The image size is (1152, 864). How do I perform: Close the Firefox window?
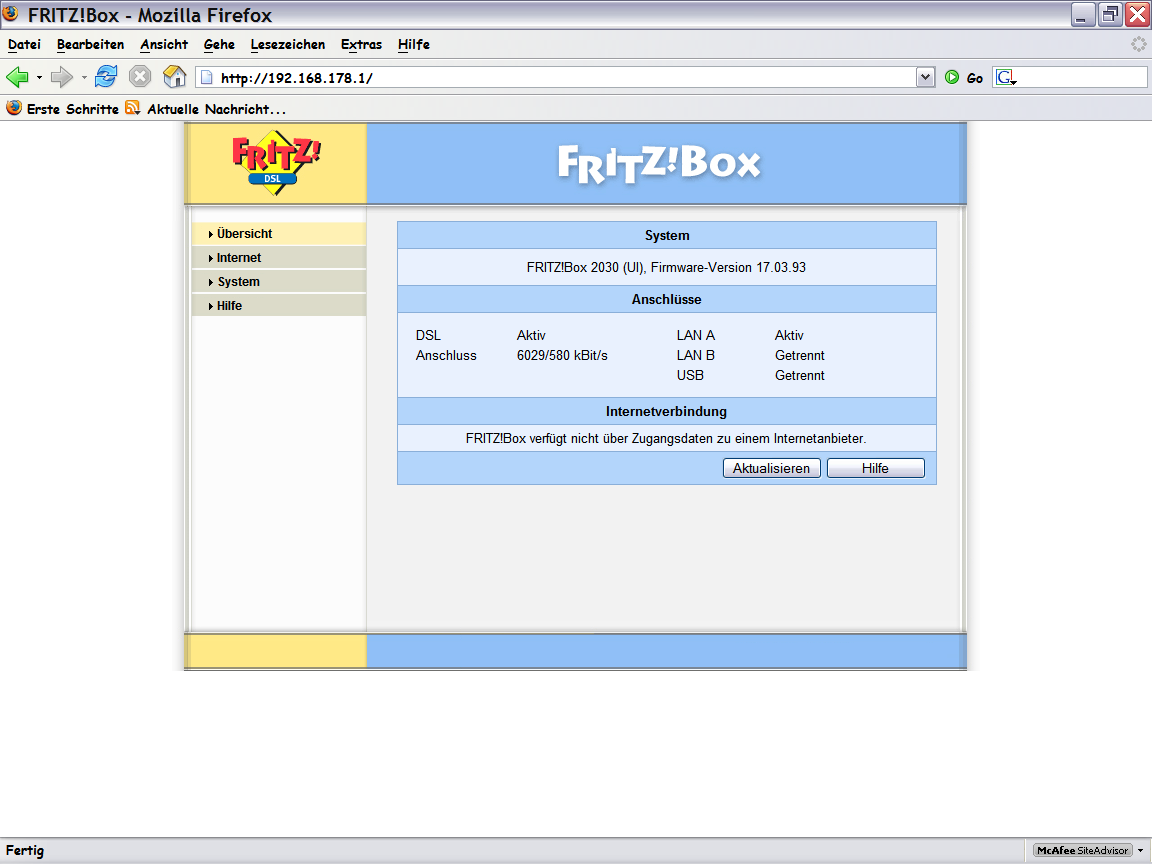[x=1137, y=15]
